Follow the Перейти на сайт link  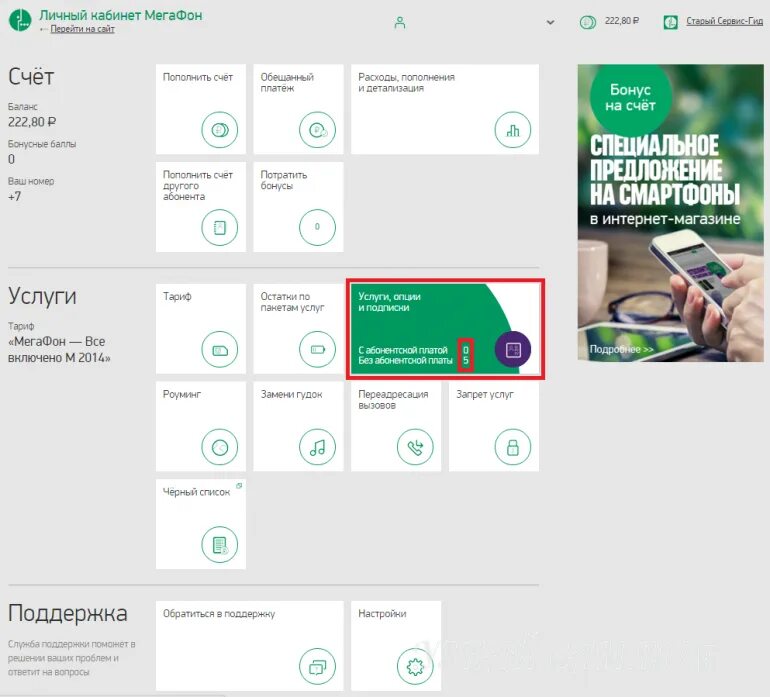[82, 29]
